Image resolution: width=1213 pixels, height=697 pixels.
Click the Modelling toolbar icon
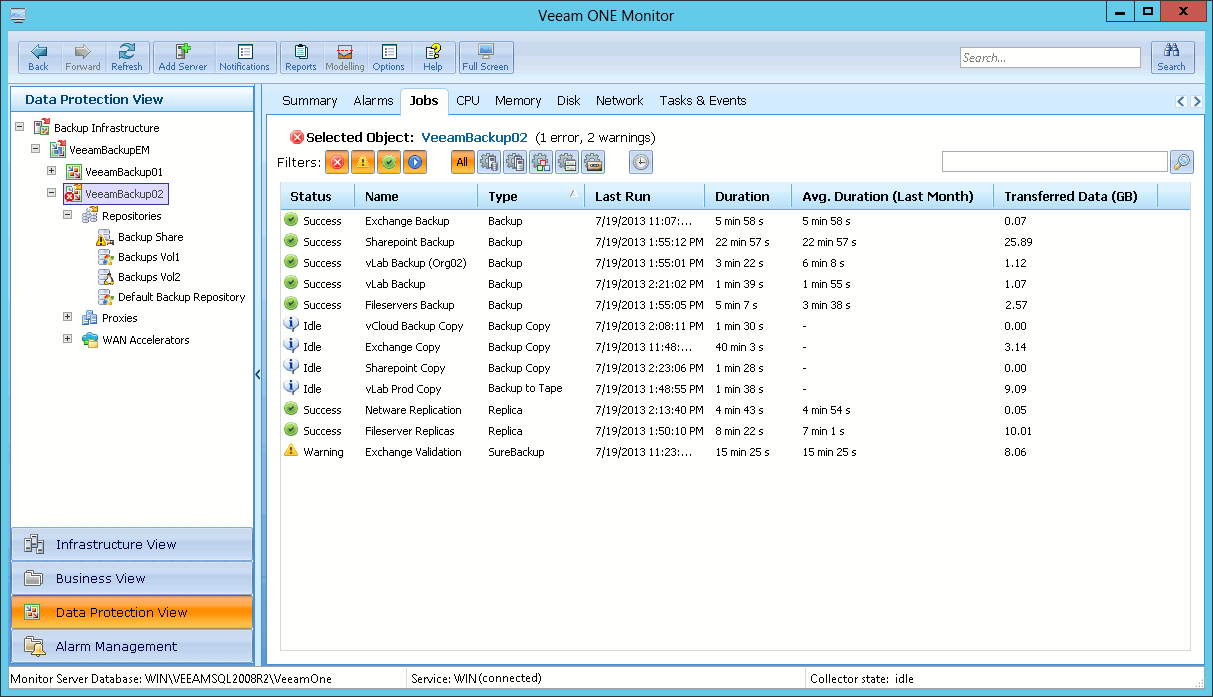(x=345, y=58)
